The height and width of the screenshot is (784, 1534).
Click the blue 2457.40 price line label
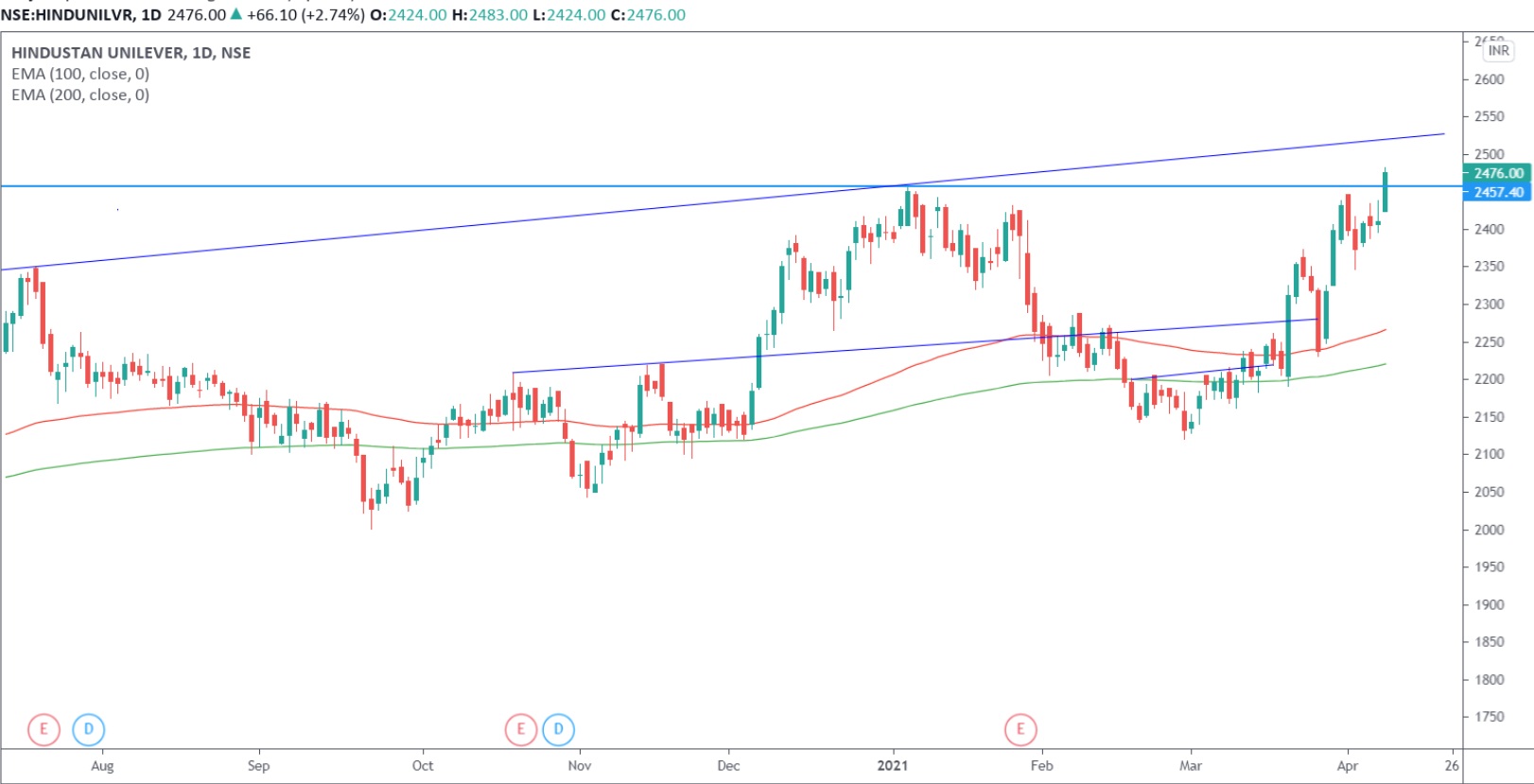(x=1498, y=192)
